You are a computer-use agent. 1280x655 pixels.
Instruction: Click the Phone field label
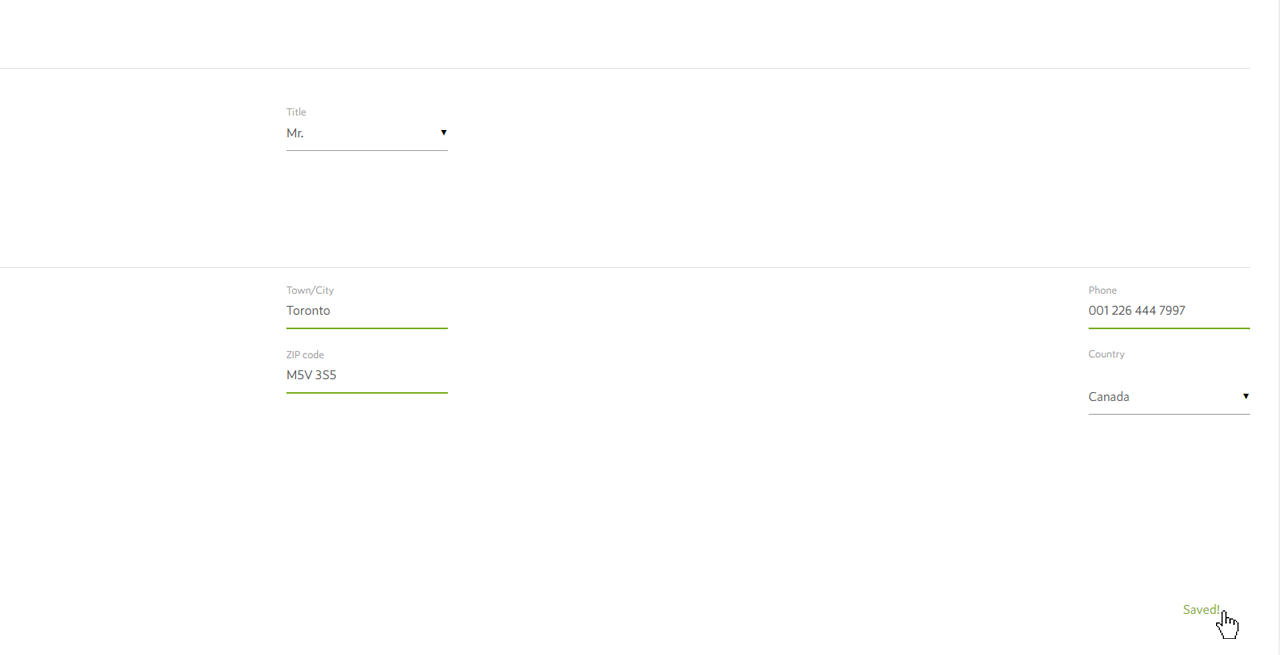(x=1102, y=290)
